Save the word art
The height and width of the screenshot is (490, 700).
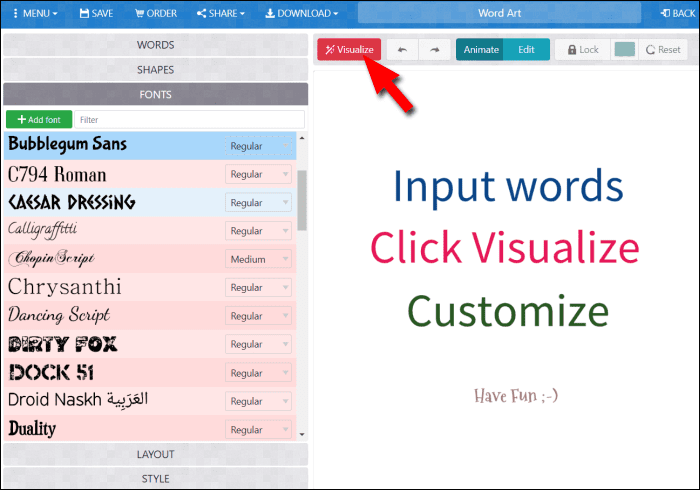point(95,13)
